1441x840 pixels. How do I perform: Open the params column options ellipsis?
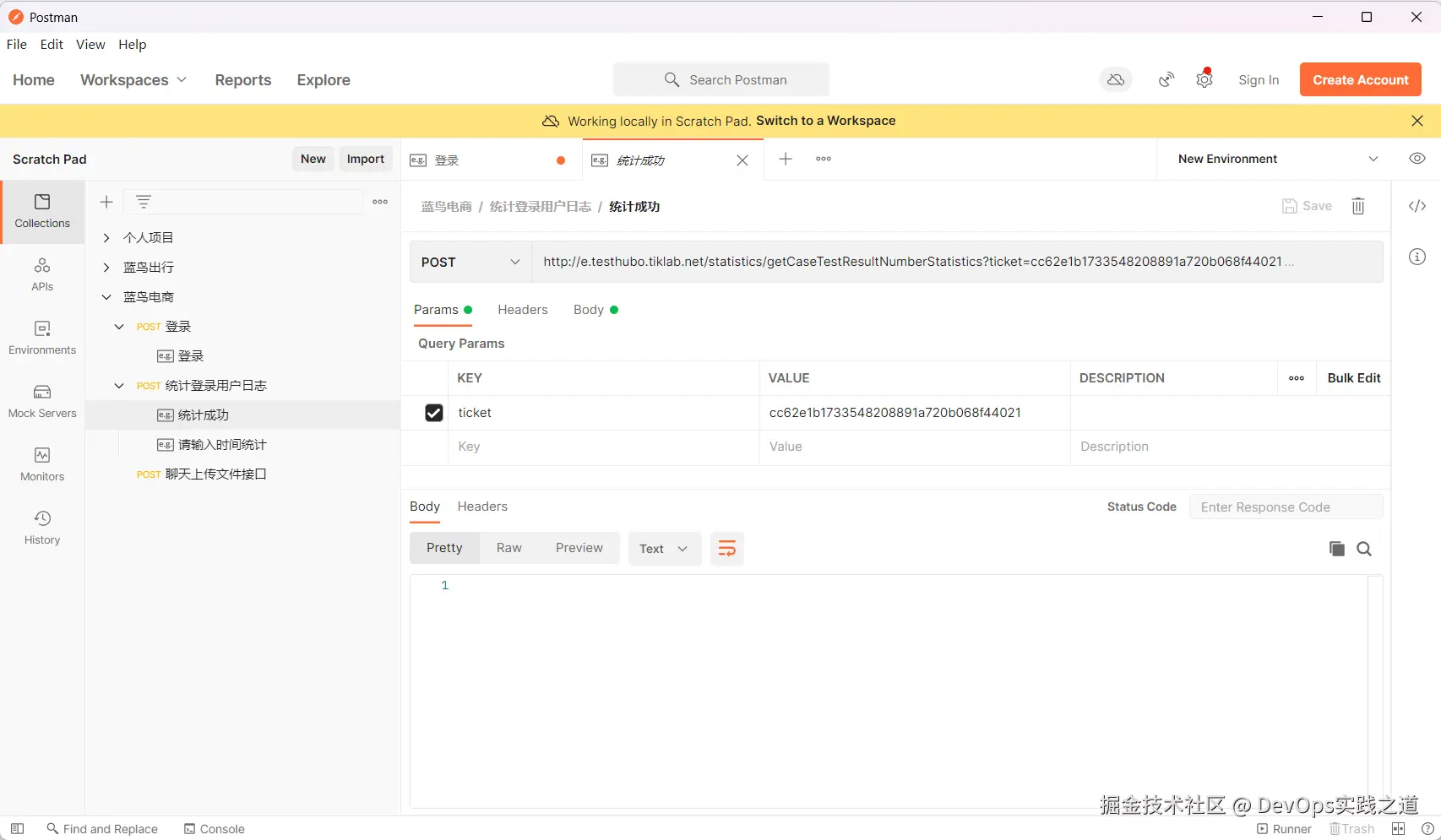(1297, 378)
